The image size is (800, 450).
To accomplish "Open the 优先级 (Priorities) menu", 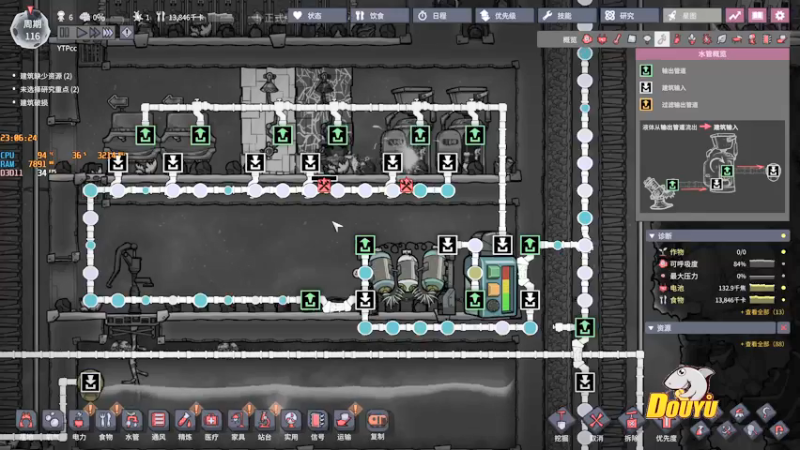I will coord(504,16).
